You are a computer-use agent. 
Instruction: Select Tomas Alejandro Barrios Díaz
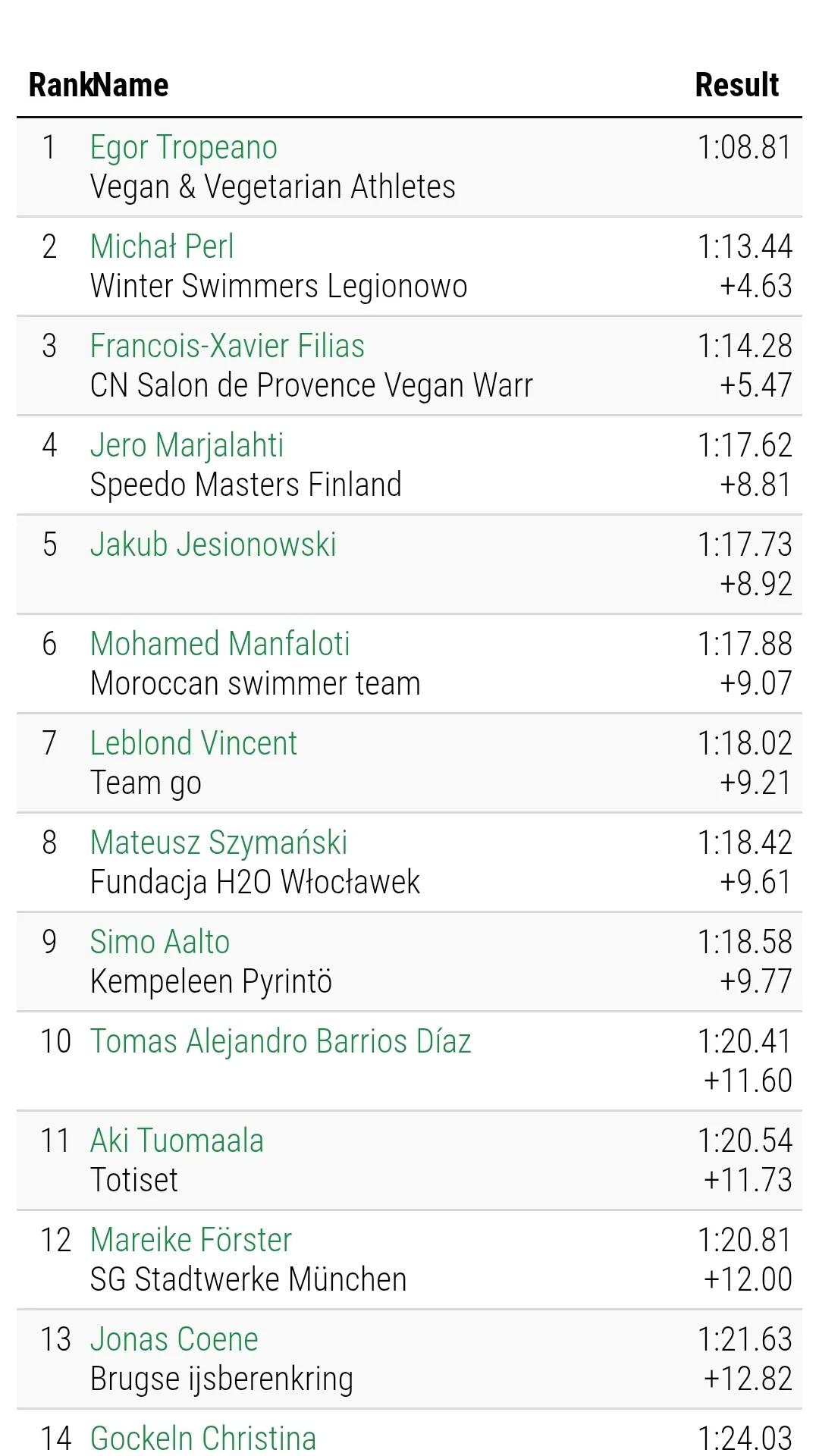[x=281, y=1041]
